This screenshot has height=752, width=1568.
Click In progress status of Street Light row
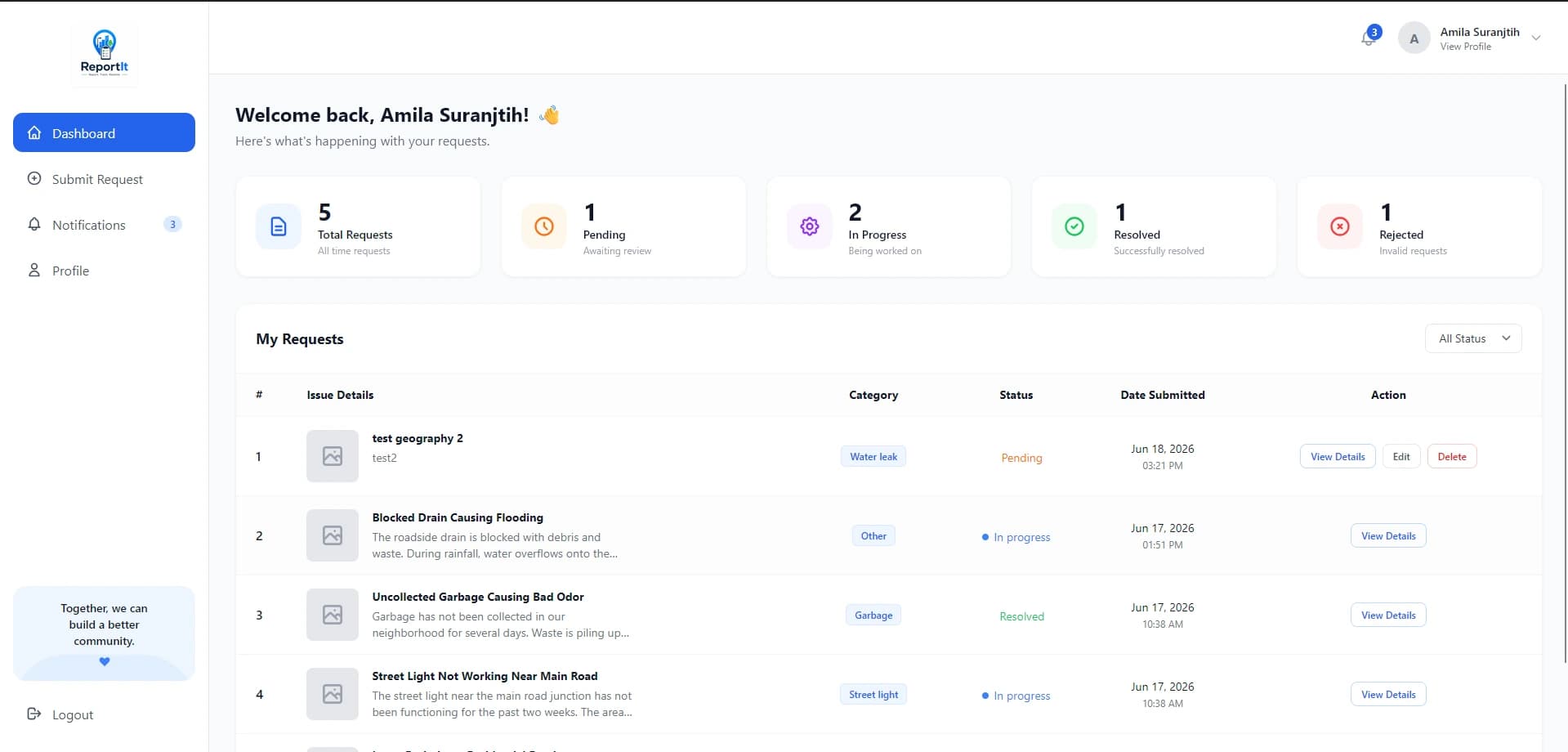[x=1016, y=696]
